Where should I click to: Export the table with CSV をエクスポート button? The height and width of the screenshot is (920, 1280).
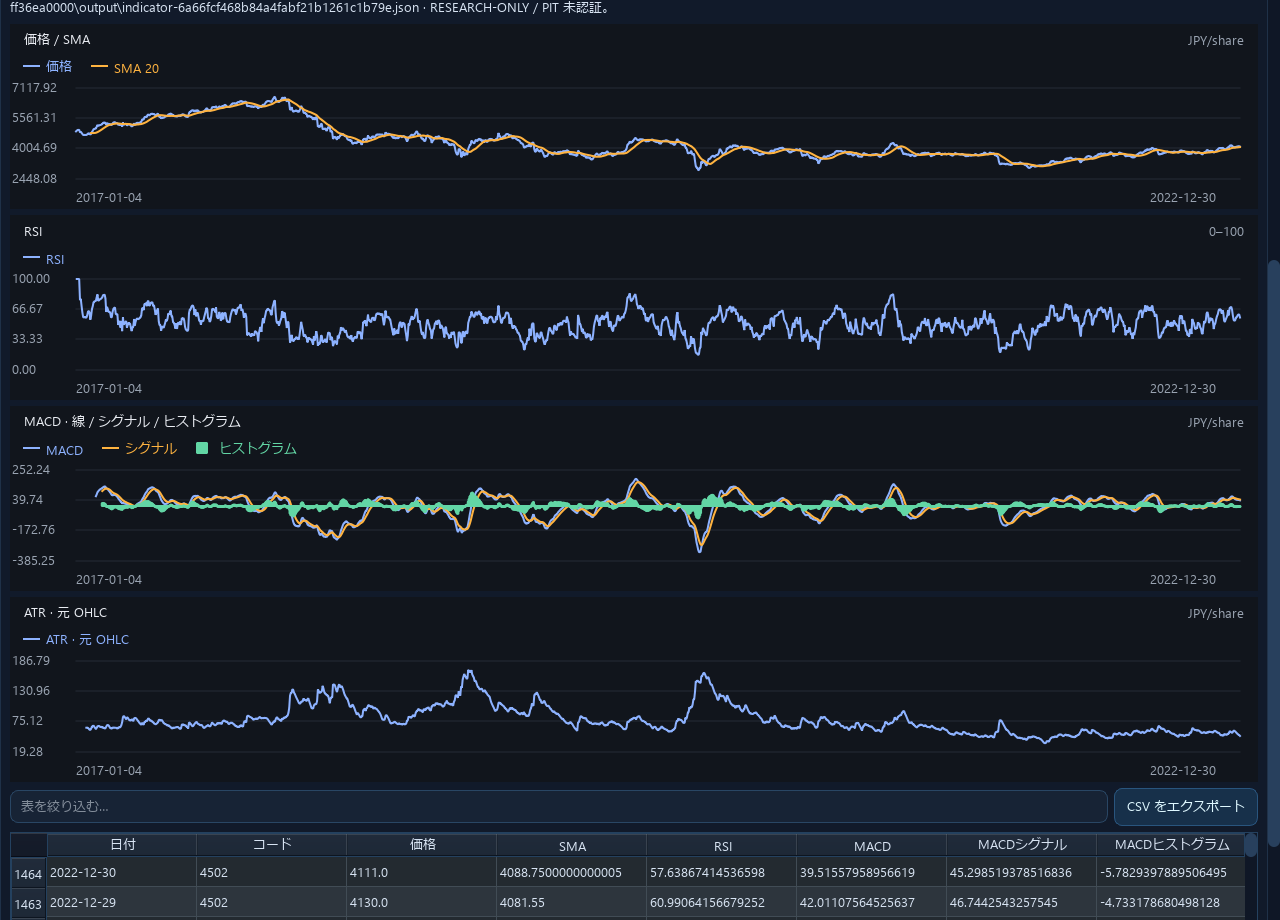[1186, 807]
